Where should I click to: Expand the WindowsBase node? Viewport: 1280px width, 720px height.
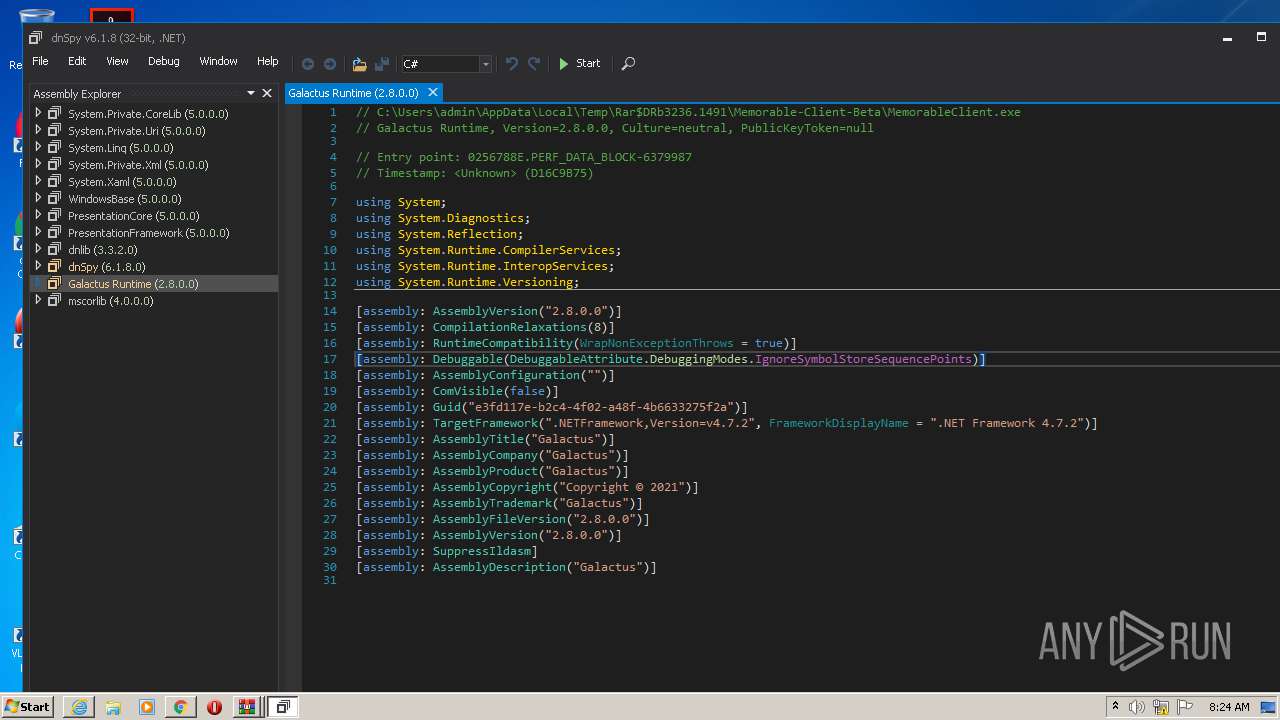pos(38,198)
